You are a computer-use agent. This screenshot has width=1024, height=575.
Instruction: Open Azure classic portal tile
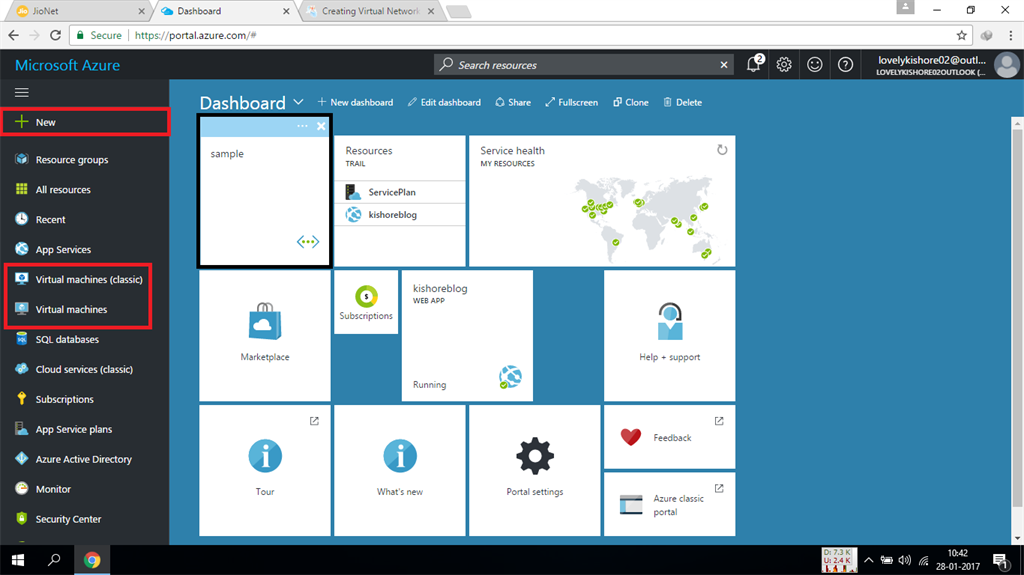click(x=669, y=504)
